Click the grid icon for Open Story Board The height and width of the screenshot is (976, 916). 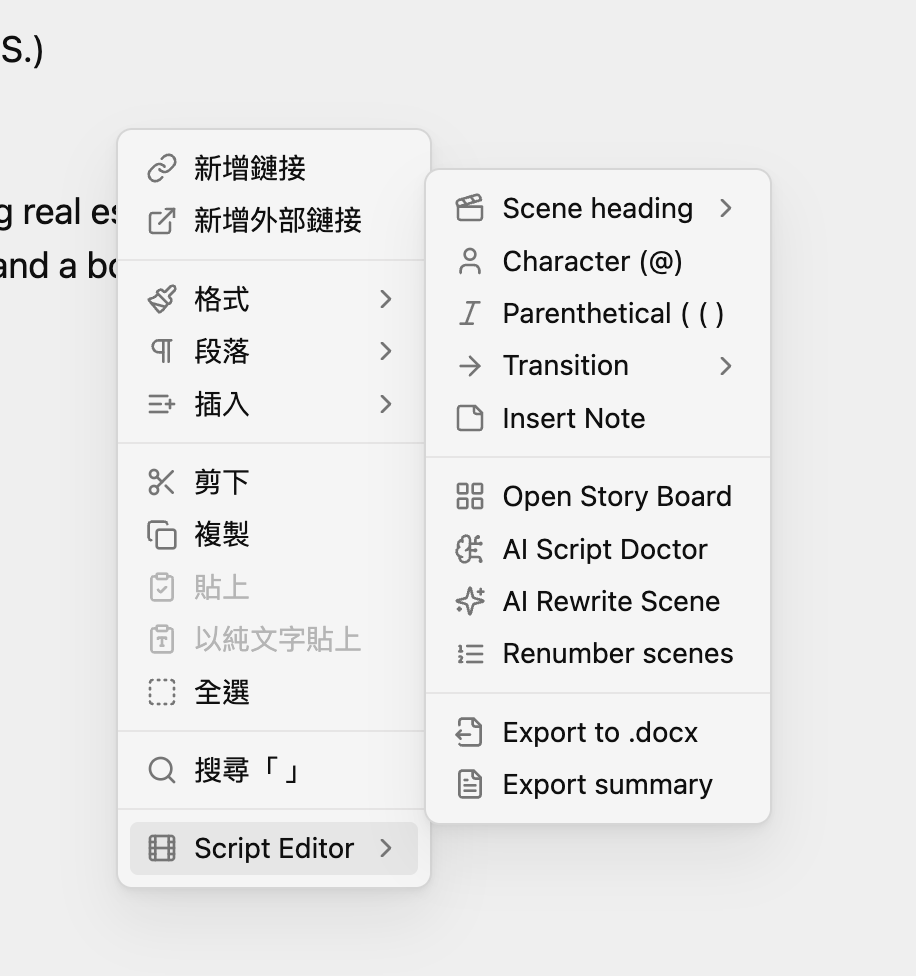pos(470,496)
